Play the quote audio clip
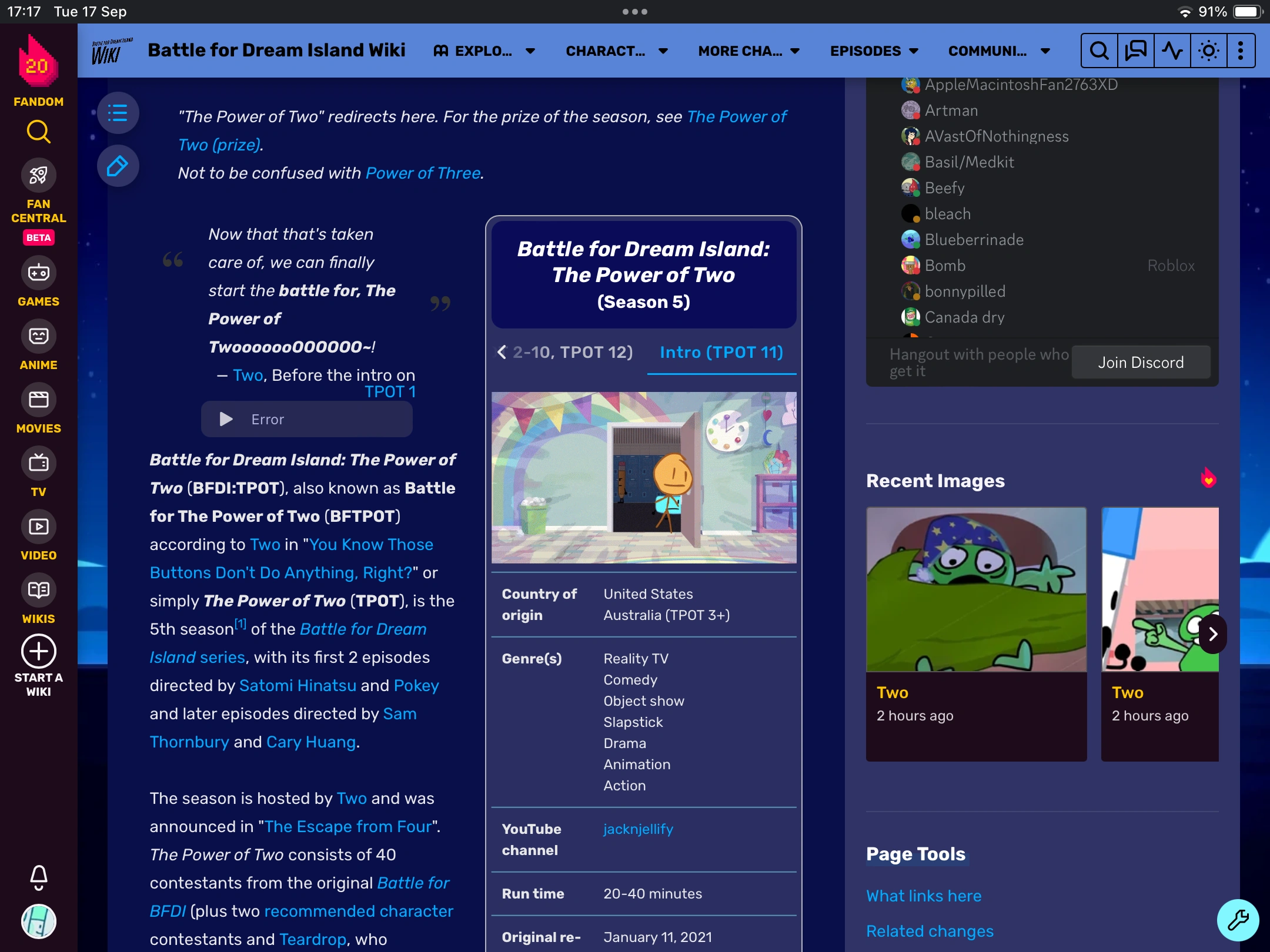This screenshot has width=1270, height=952. click(x=226, y=419)
